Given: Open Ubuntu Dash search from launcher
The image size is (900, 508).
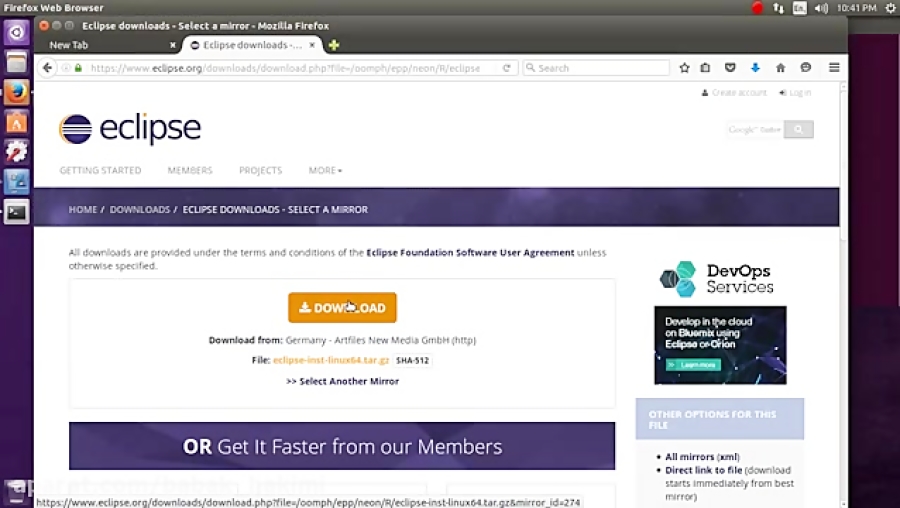Looking at the screenshot, I should pyautogui.click(x=16, y=32).
